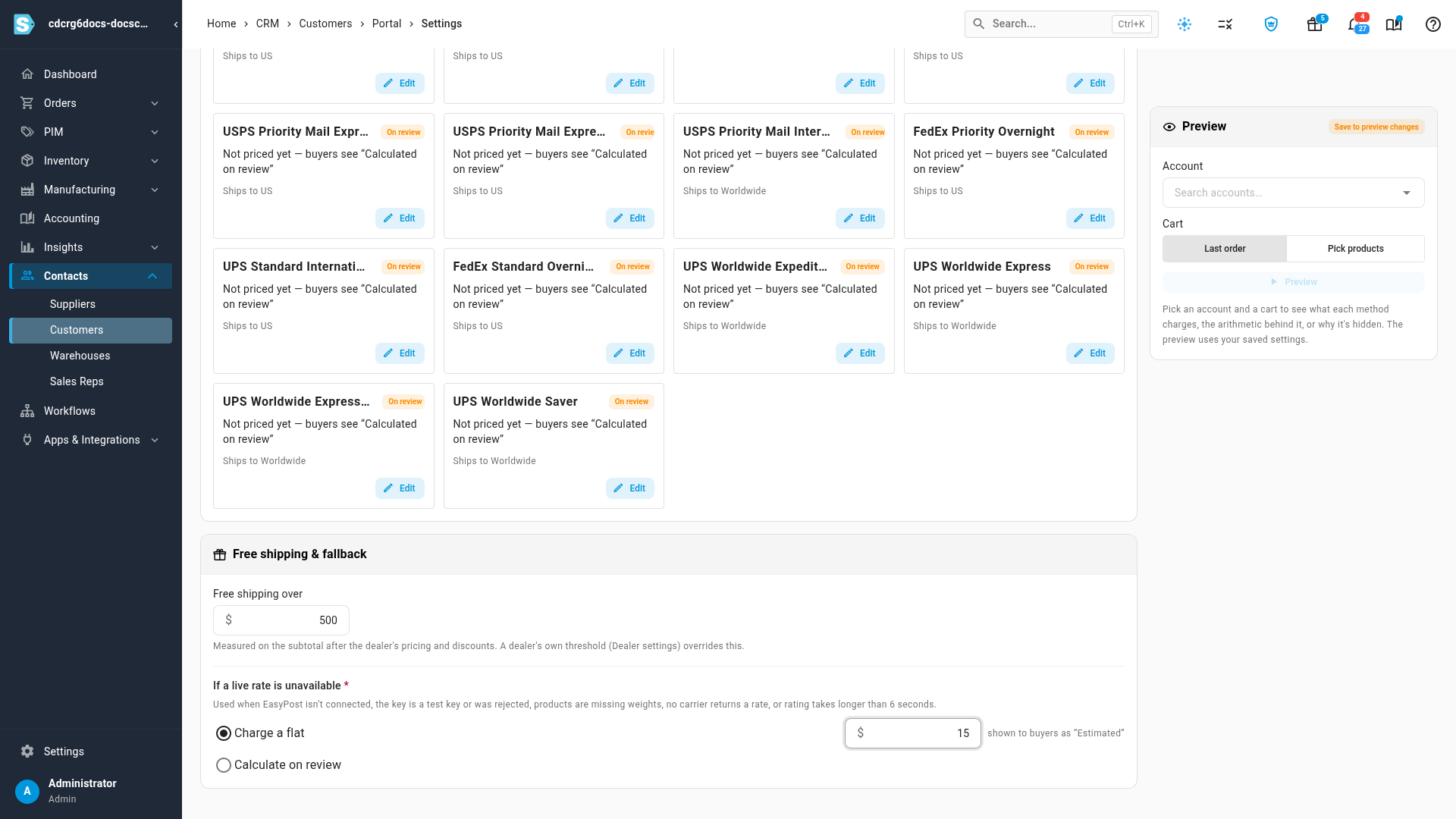Viewport: 1456px width, 819px height.
Task: Open the notifications bell icon
Action: (x=1354, y=24)
